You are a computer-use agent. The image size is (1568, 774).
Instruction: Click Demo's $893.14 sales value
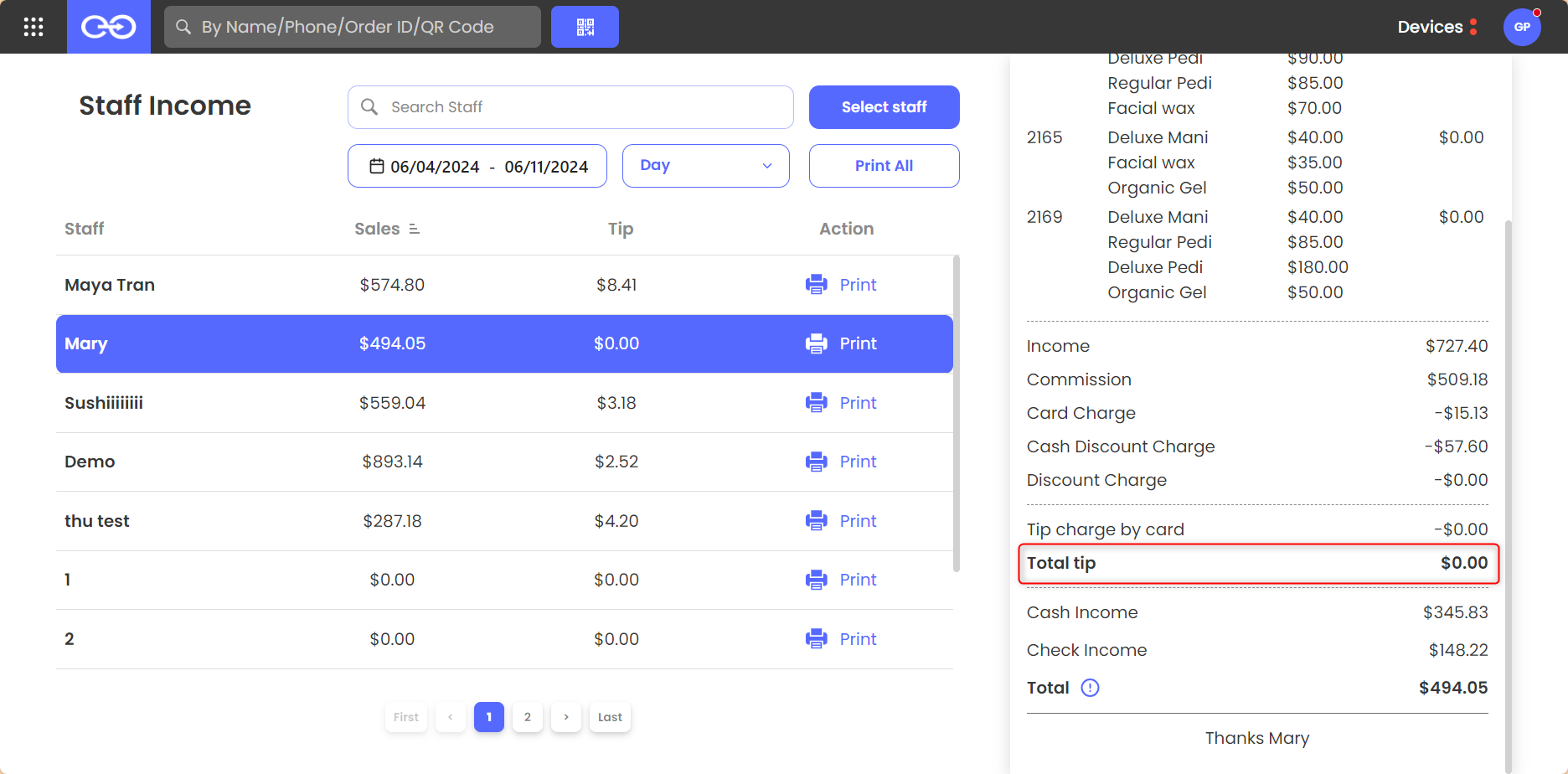(x=392, y=462)
